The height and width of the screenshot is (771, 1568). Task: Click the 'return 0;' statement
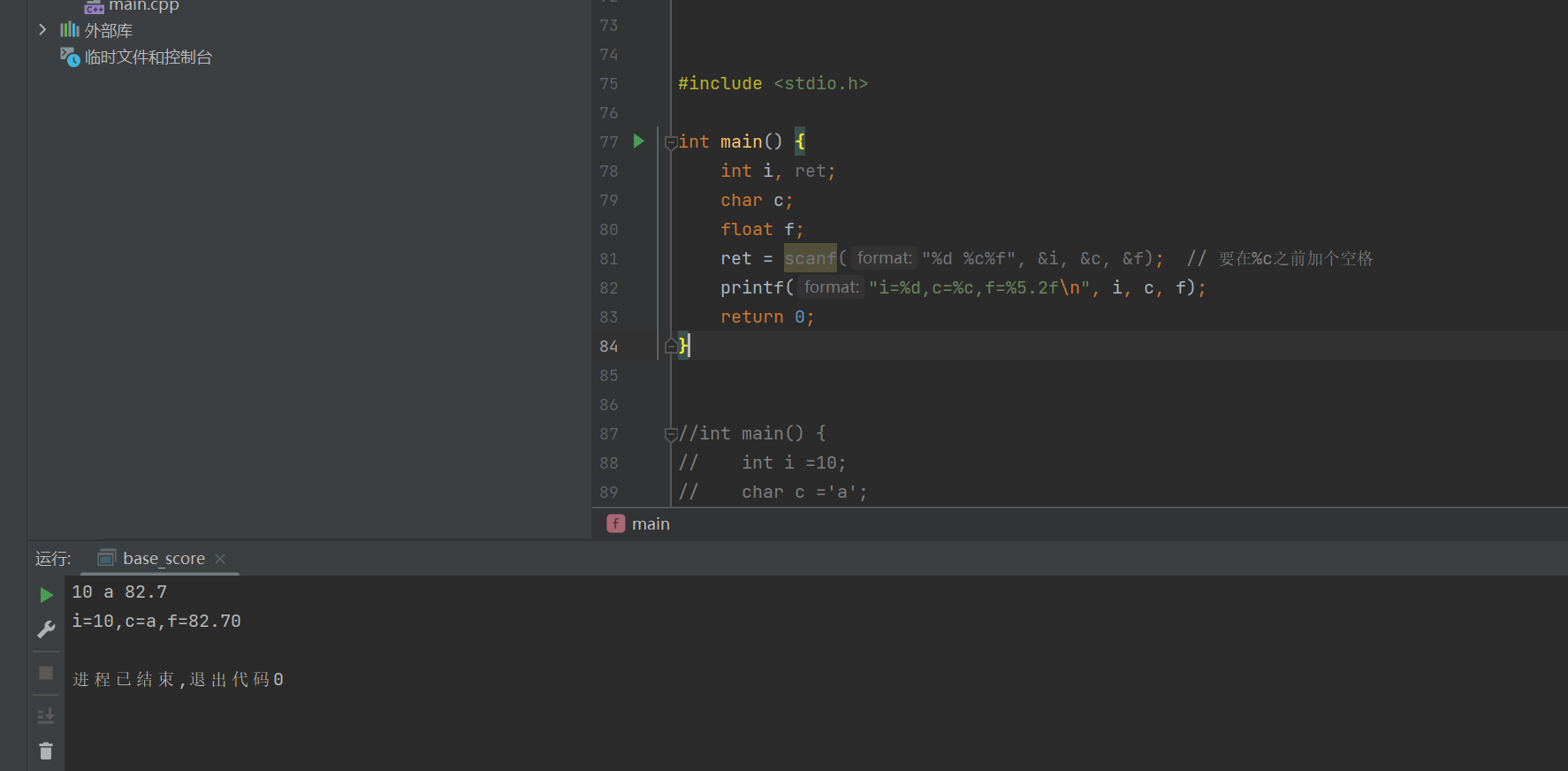(767, 317)
